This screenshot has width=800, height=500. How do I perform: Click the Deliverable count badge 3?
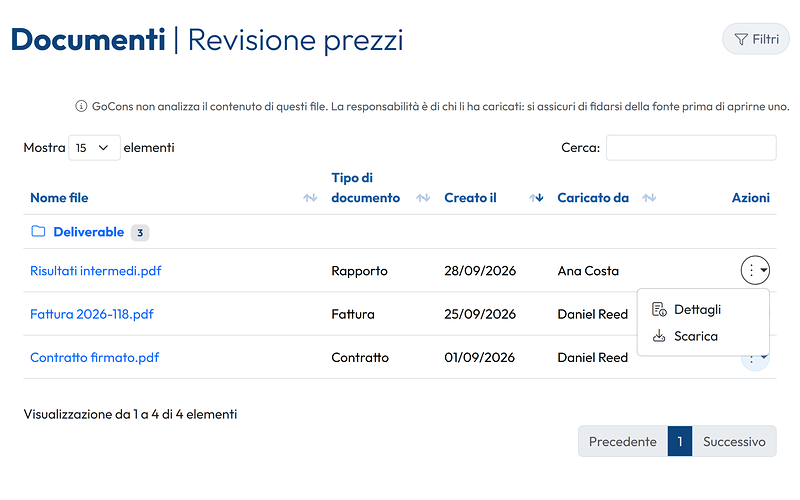140,233
